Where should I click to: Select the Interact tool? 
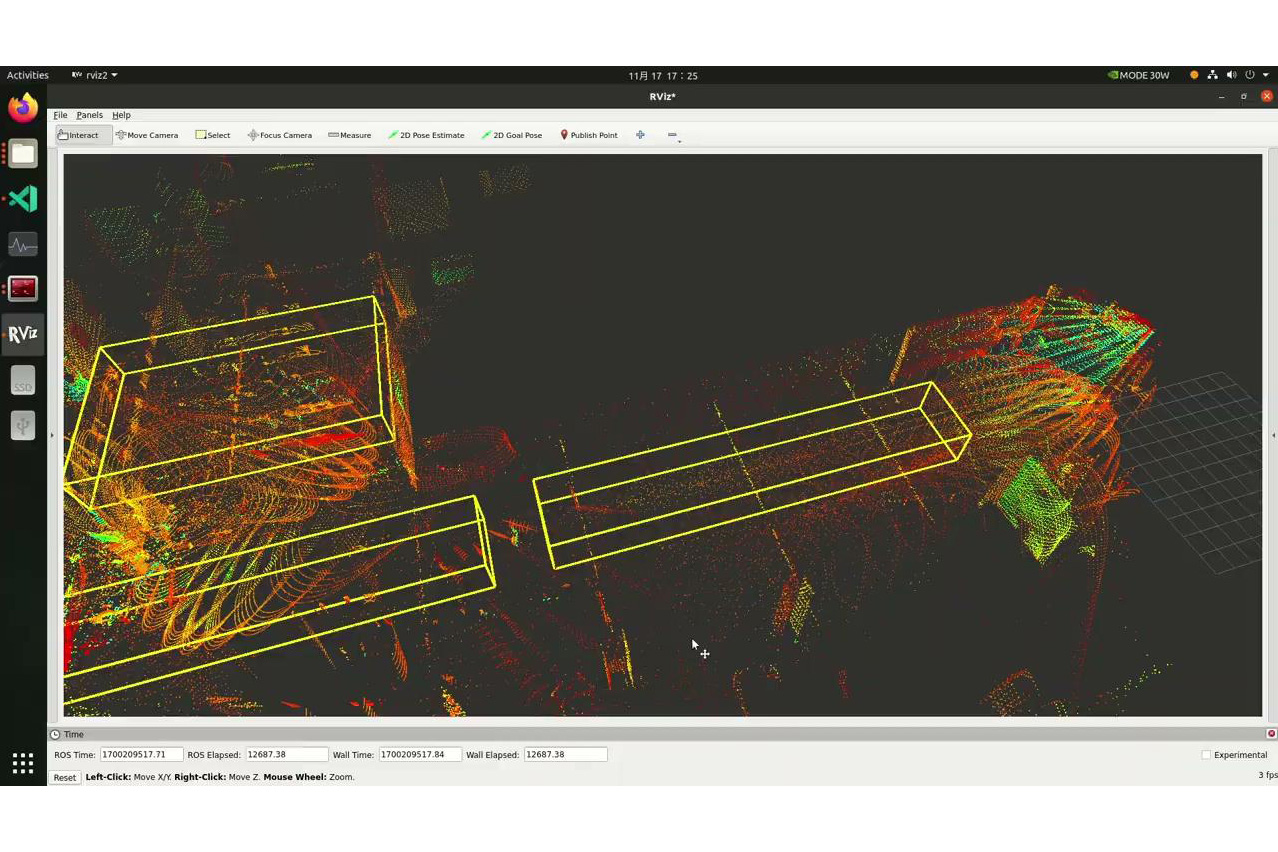(78, 135)
